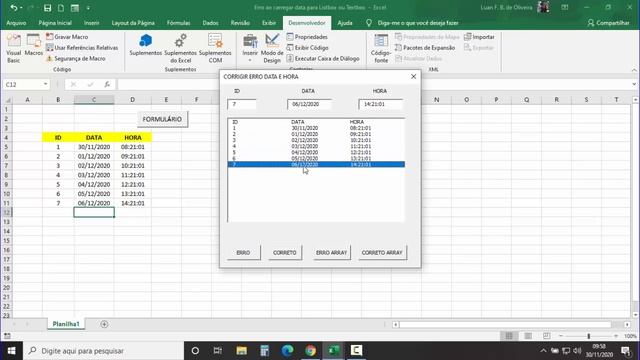Switch to Layout da Página tab
Viewport: 640px width, 360px height.
point(133,23)
